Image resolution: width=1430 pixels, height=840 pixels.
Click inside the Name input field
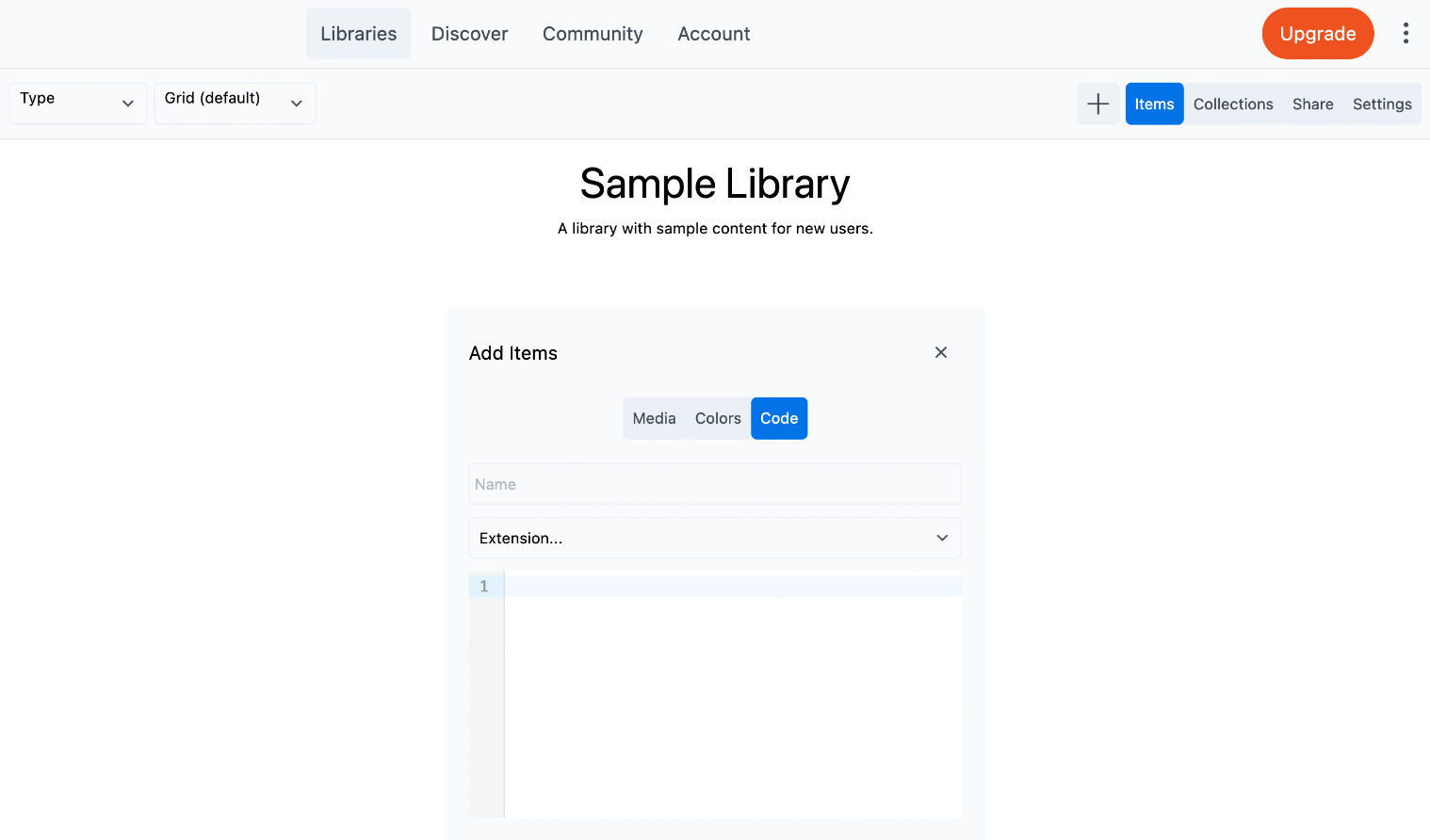click(x=715, y=483)
